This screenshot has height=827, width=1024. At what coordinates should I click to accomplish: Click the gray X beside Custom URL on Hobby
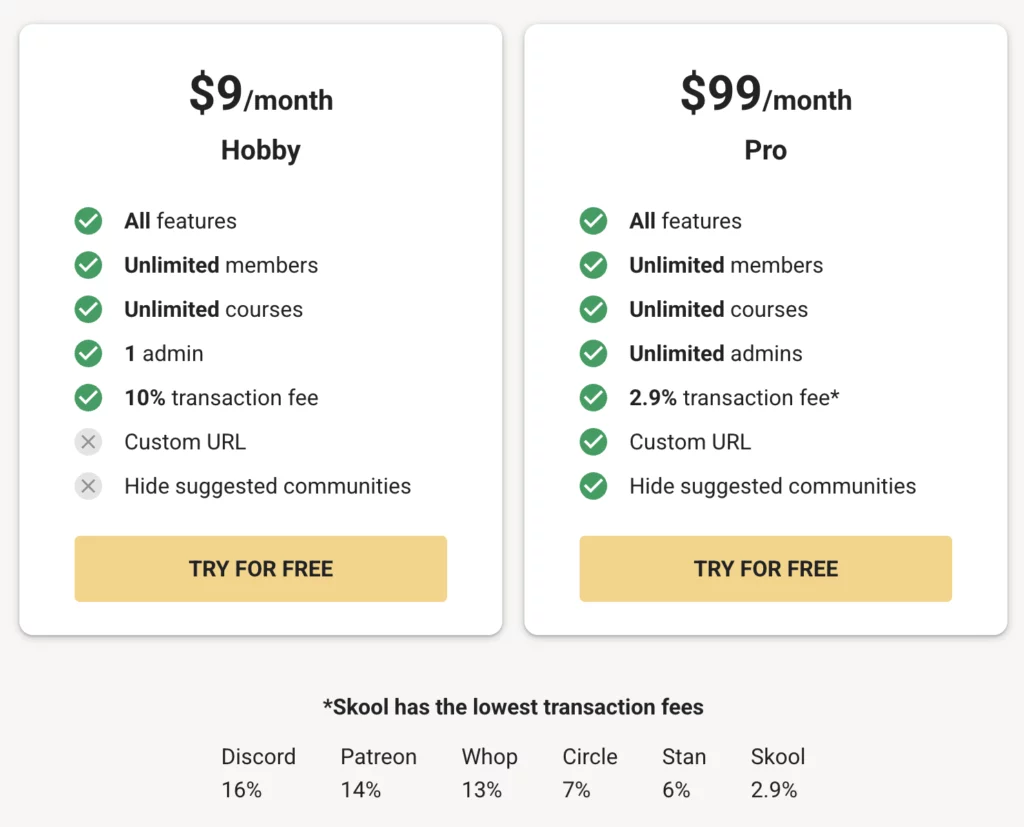click(88, 441)
